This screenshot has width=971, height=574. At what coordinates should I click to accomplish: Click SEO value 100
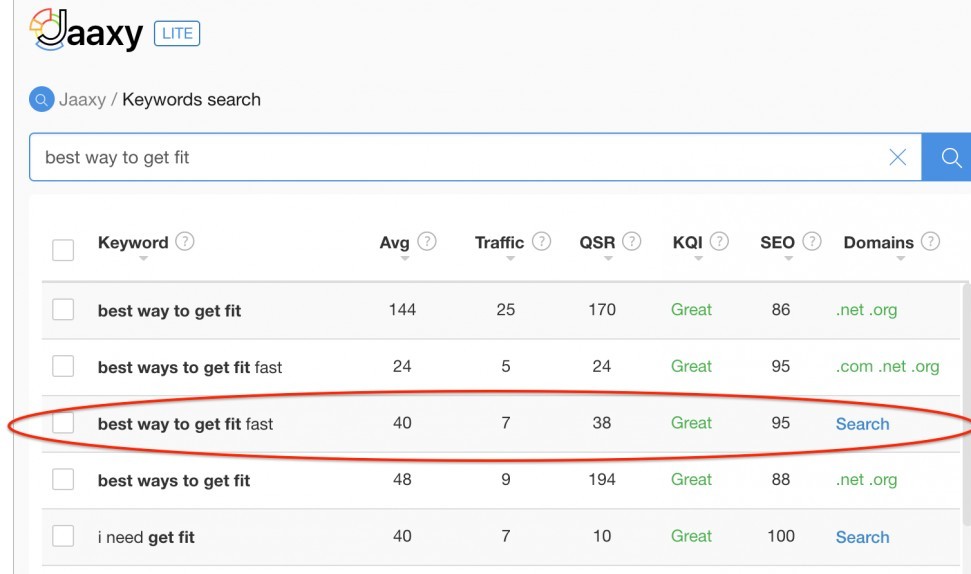[781, 536]
